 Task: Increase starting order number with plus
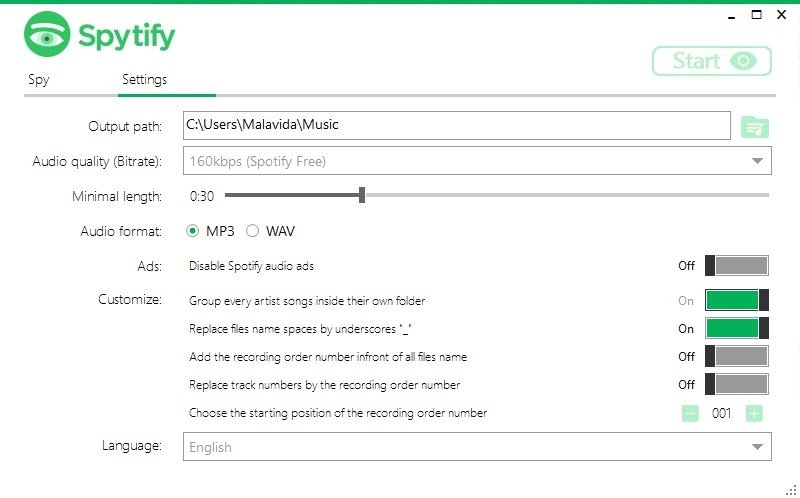(754, 413)
